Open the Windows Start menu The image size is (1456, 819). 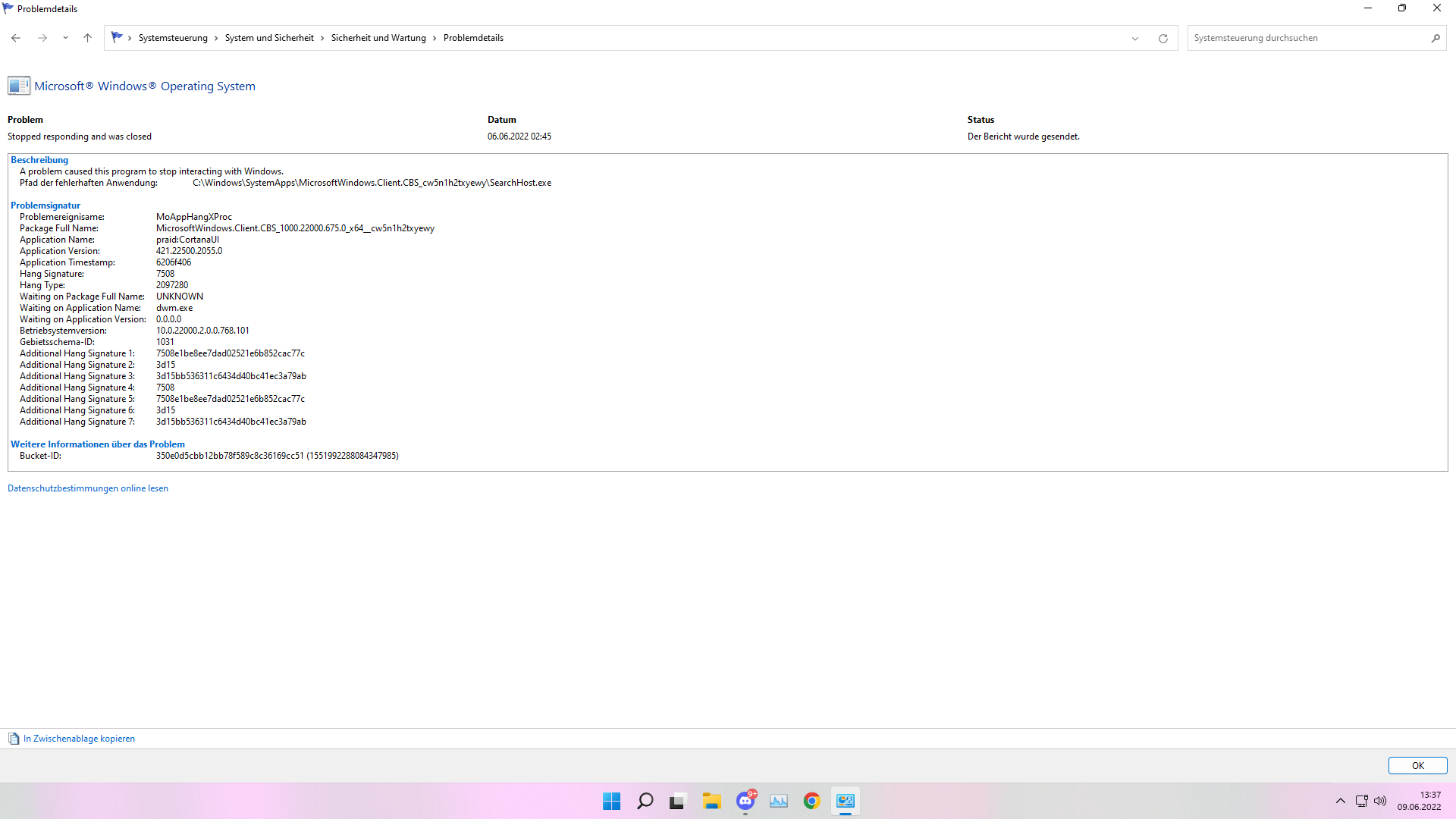[x=611, y=801]
